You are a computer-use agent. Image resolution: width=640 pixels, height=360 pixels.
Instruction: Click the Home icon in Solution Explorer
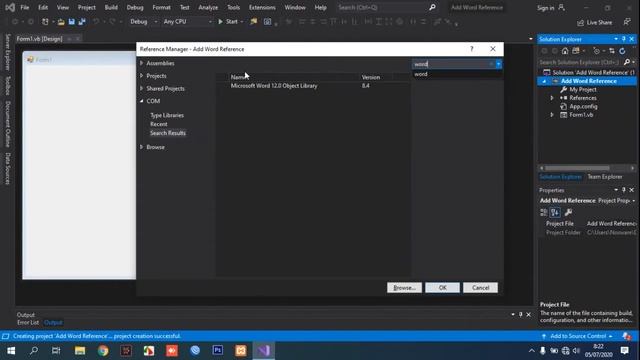coord(565,51)
